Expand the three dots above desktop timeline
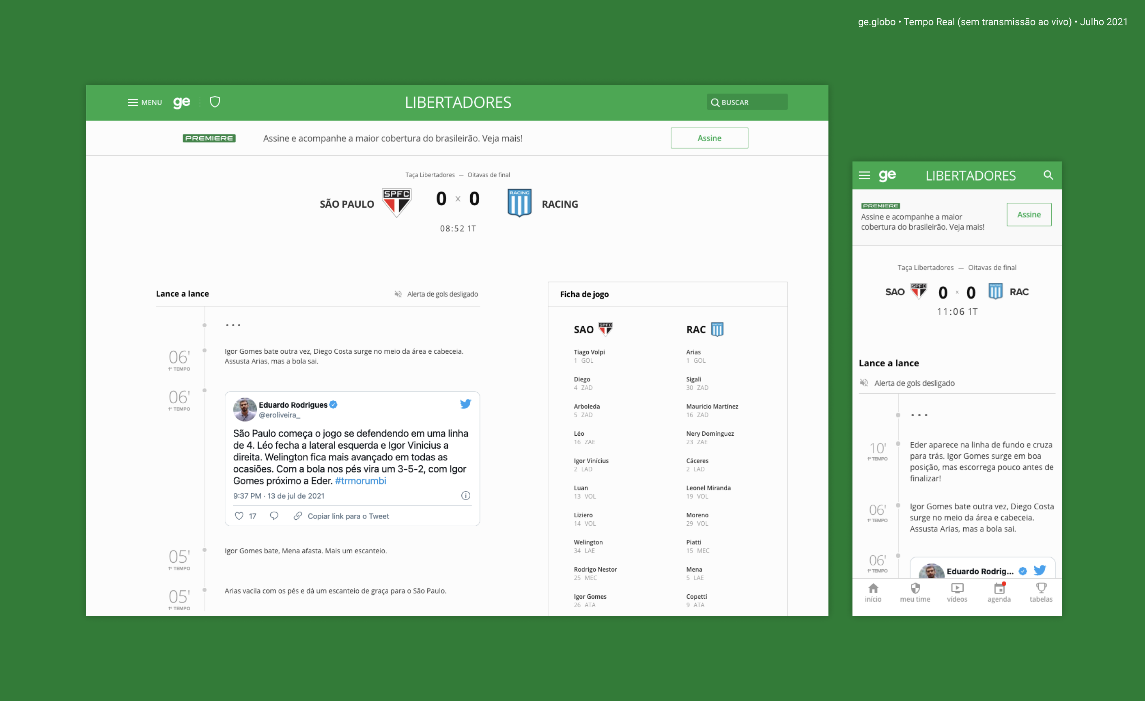The height and width of the screenshot is (701, 1145). (x=233, y=325)
